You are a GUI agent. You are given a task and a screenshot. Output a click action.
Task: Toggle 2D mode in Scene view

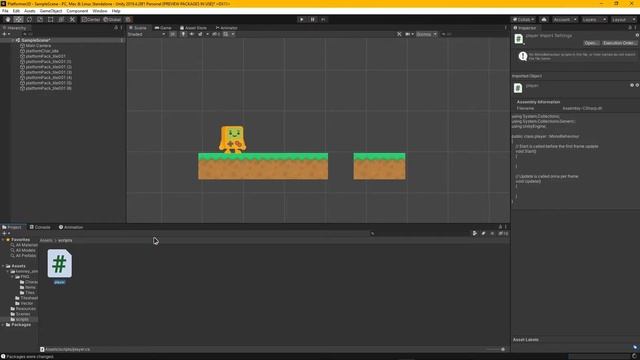pos(173,34)
